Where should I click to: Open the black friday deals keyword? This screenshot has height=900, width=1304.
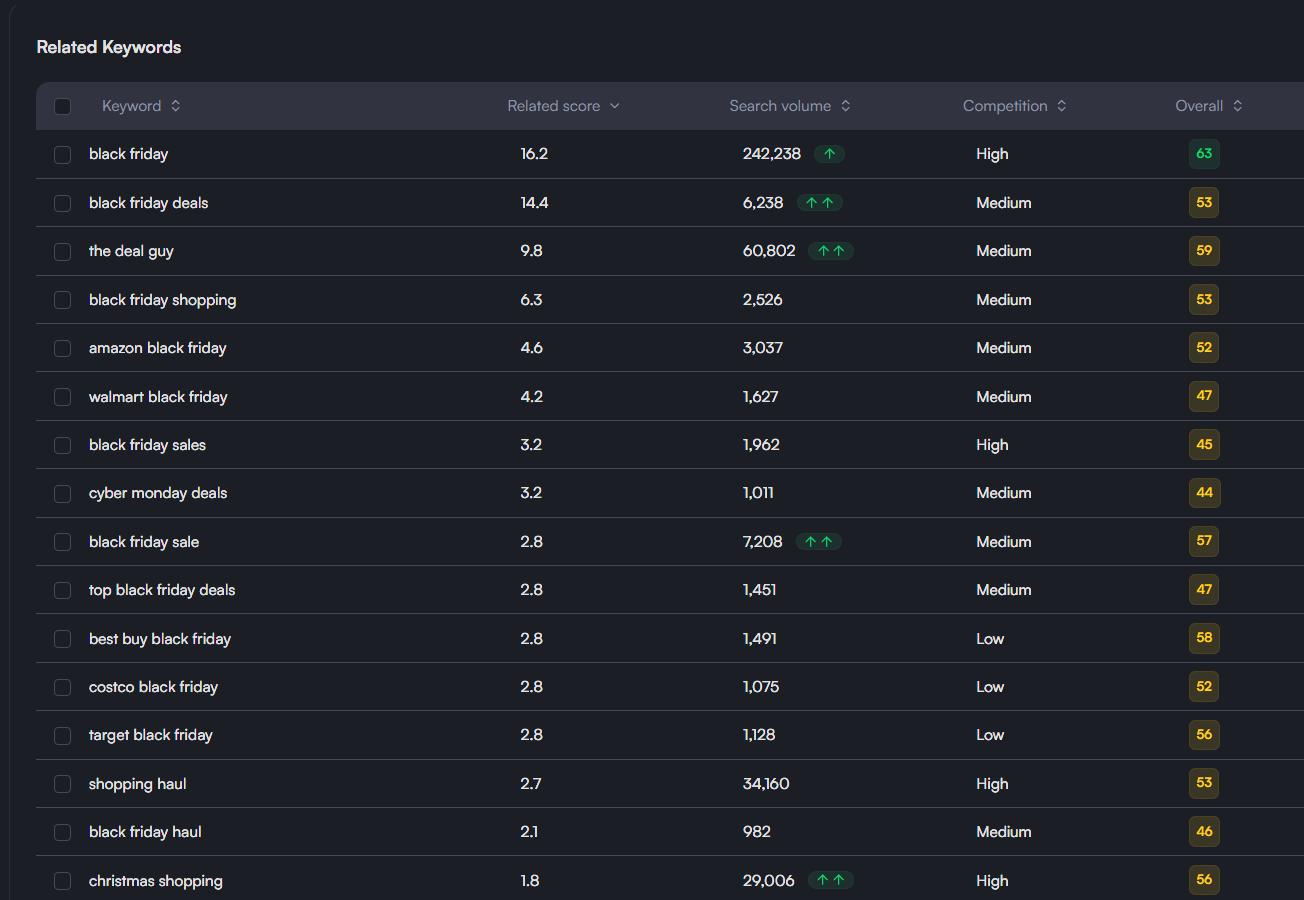(148, 202)
